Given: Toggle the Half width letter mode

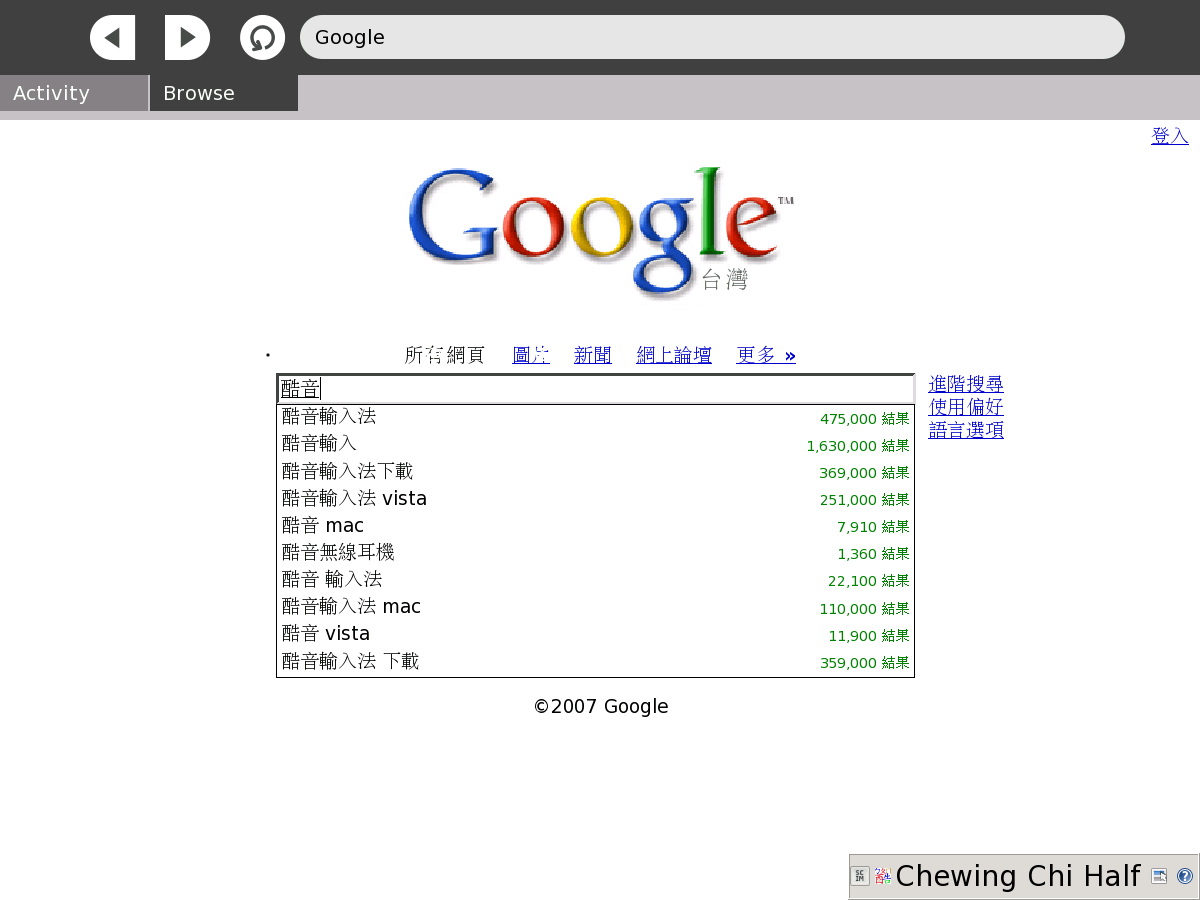Looking at the screenshot, I should pos(1110,876).
